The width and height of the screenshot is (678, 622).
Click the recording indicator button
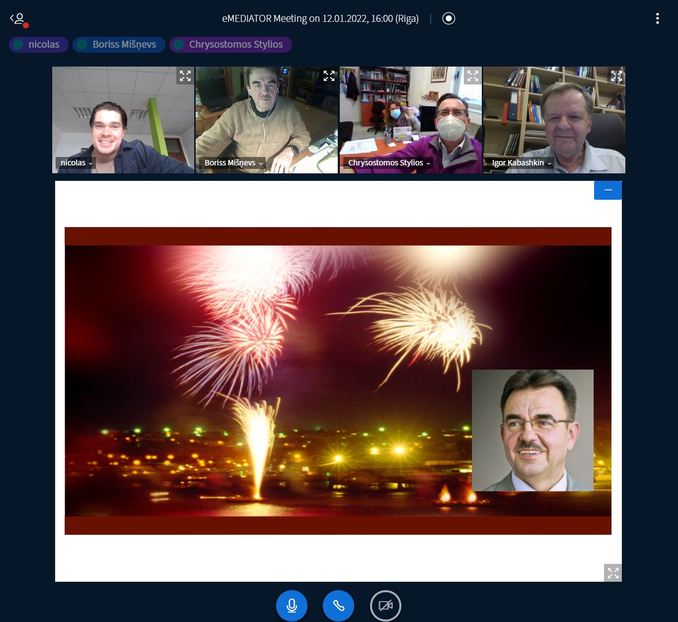pos(448,19)
